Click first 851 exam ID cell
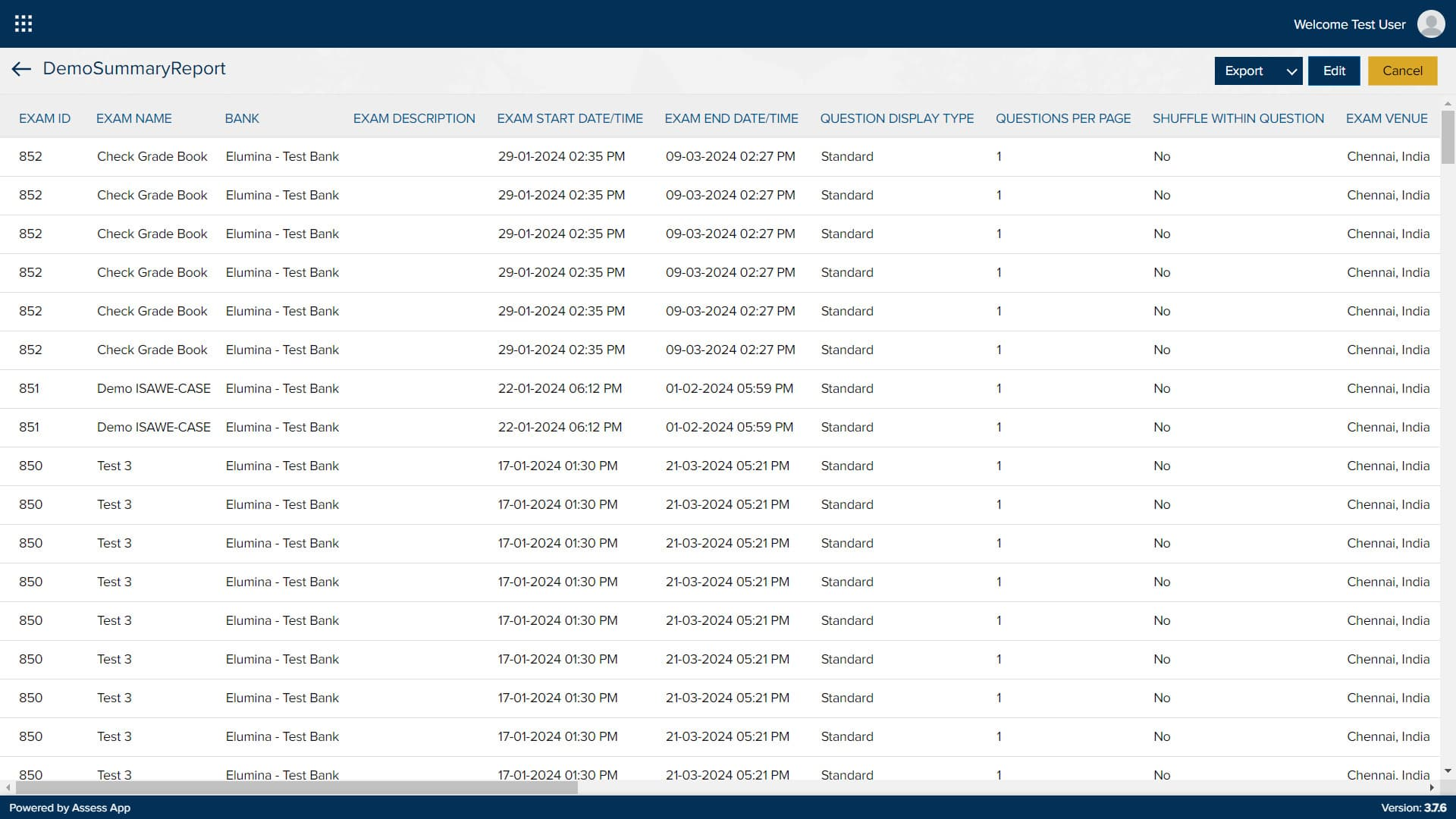Viewport: 1456px width, 819px height. (29, 388)
